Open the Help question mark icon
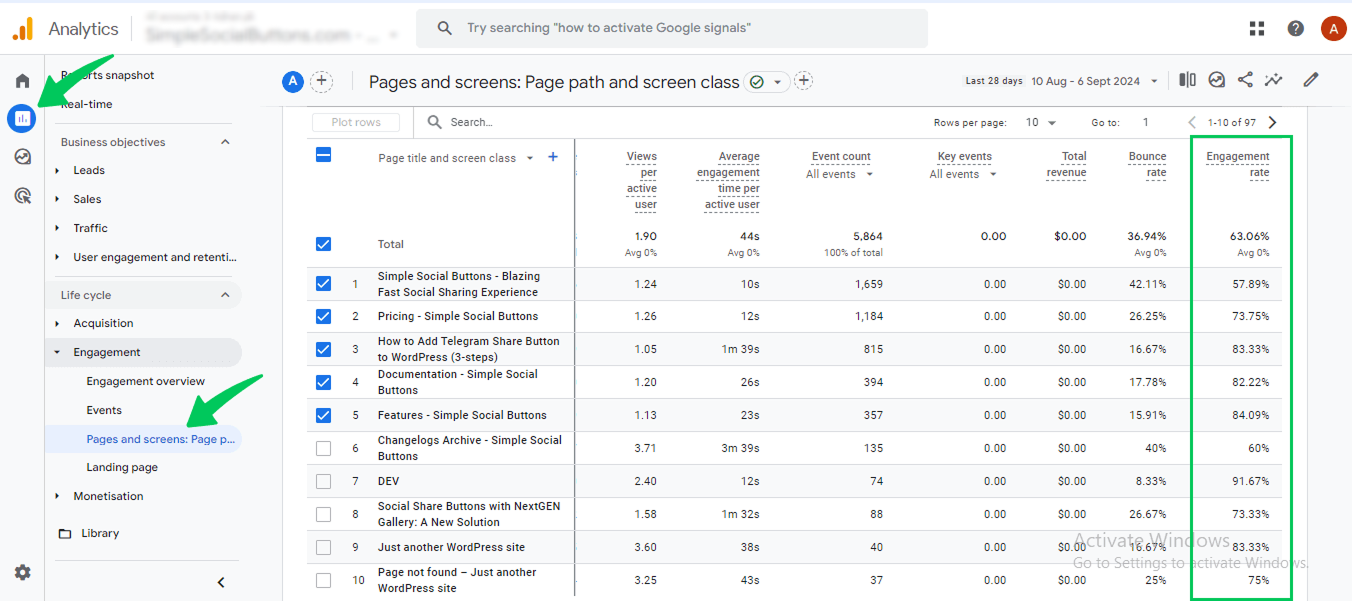 [1296, 28]
